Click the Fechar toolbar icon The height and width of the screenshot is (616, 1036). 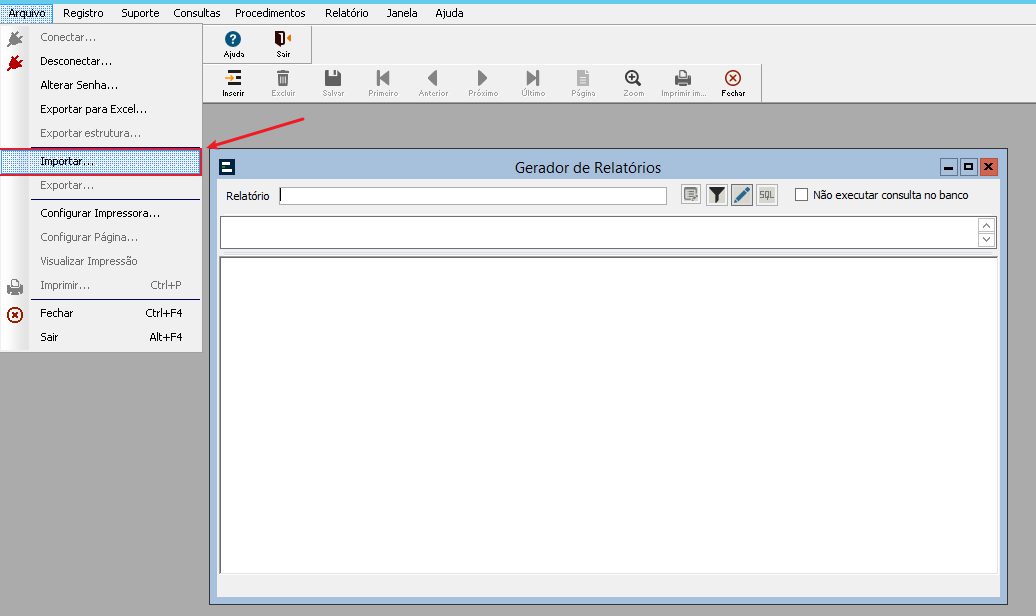tap(733, 78)
